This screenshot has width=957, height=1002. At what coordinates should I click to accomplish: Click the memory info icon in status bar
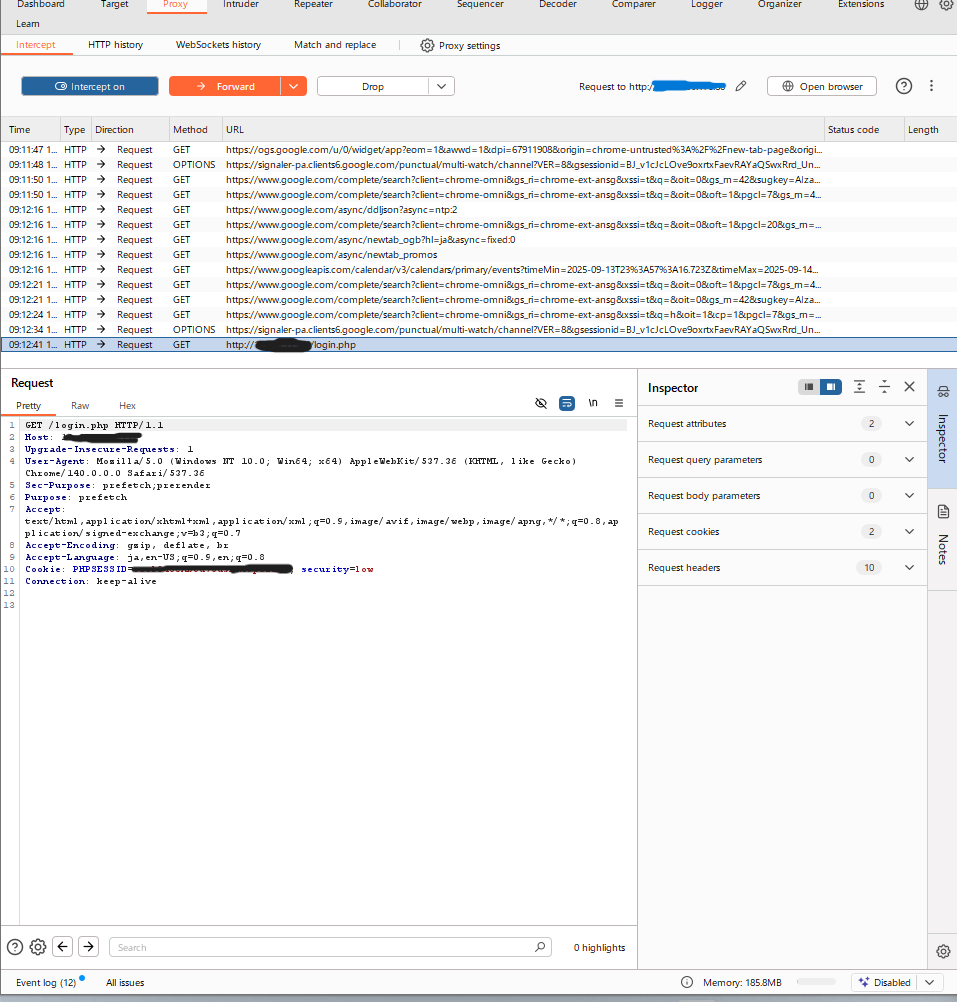(687, 982)
